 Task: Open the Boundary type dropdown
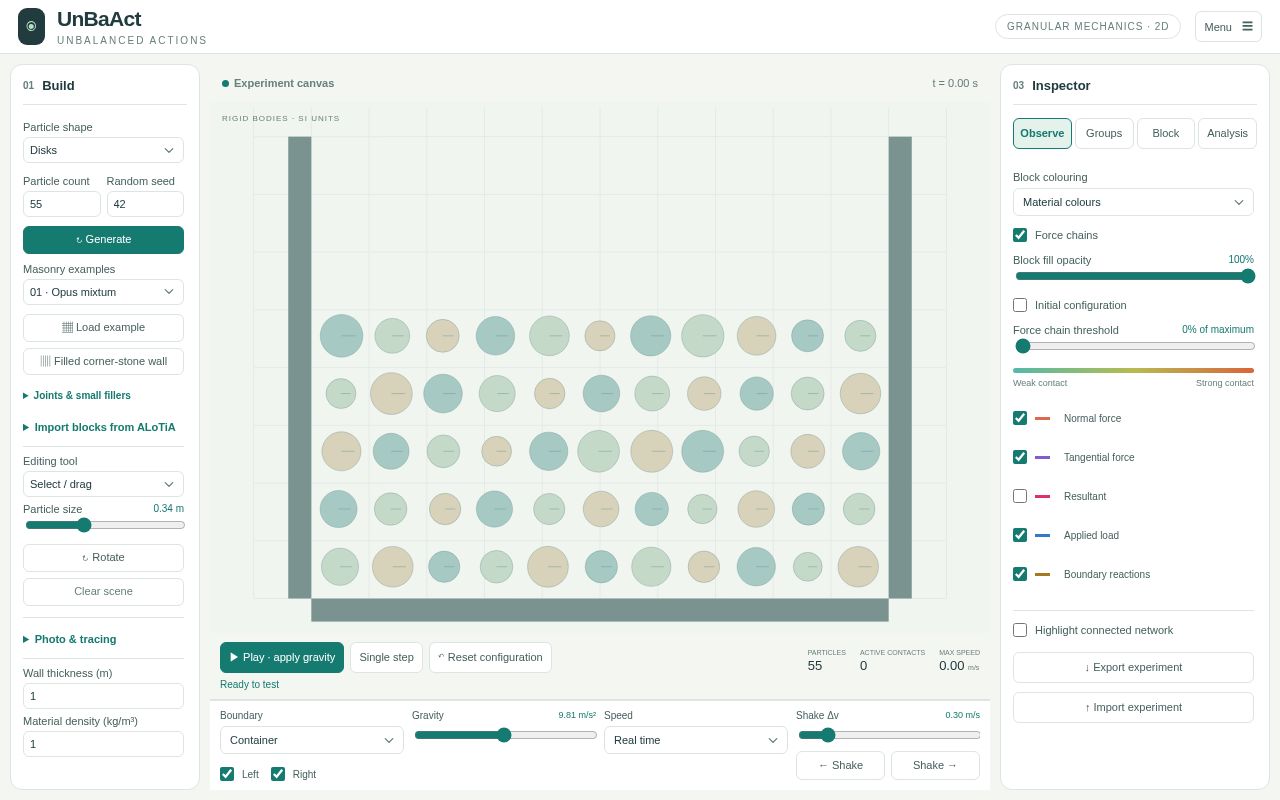[312, 740]
